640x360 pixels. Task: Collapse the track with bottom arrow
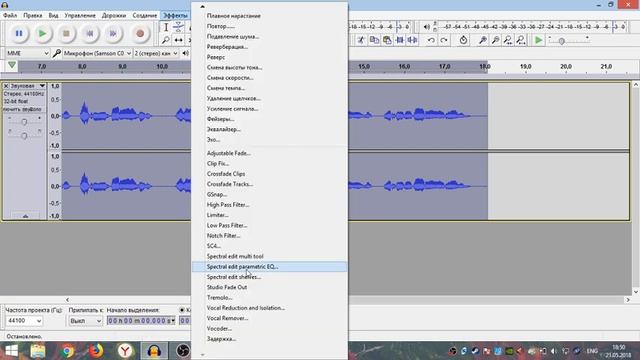pos(25,216)
